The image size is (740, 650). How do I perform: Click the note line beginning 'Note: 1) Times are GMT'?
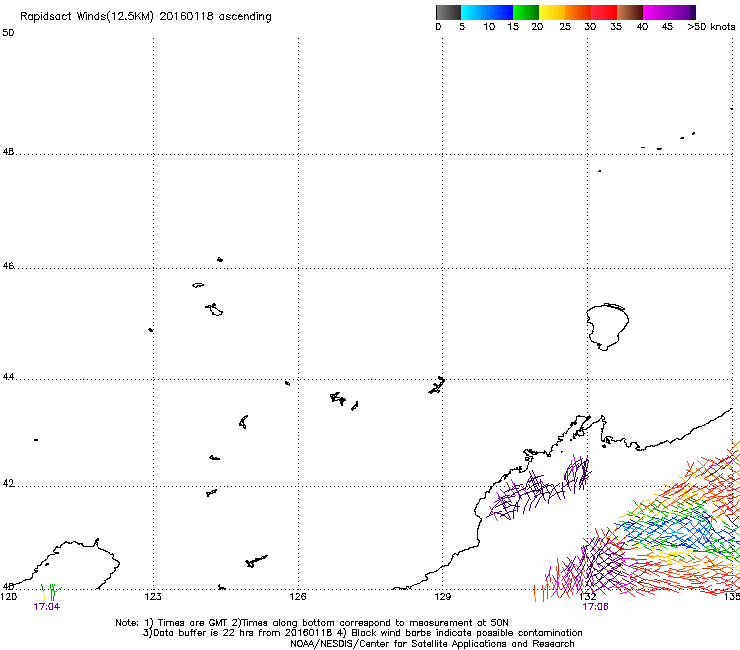pos(312,623)
